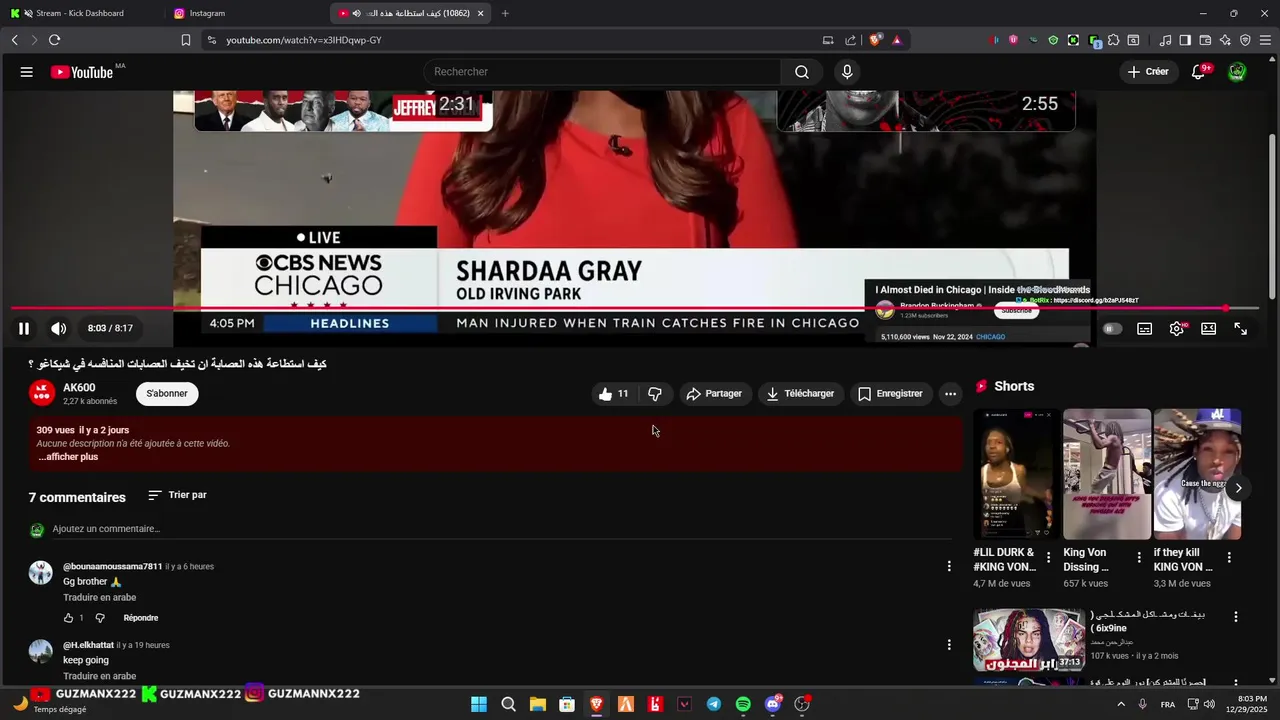Open the 6ix9ine 37:13 video thumbnail

pos(1029,640)
